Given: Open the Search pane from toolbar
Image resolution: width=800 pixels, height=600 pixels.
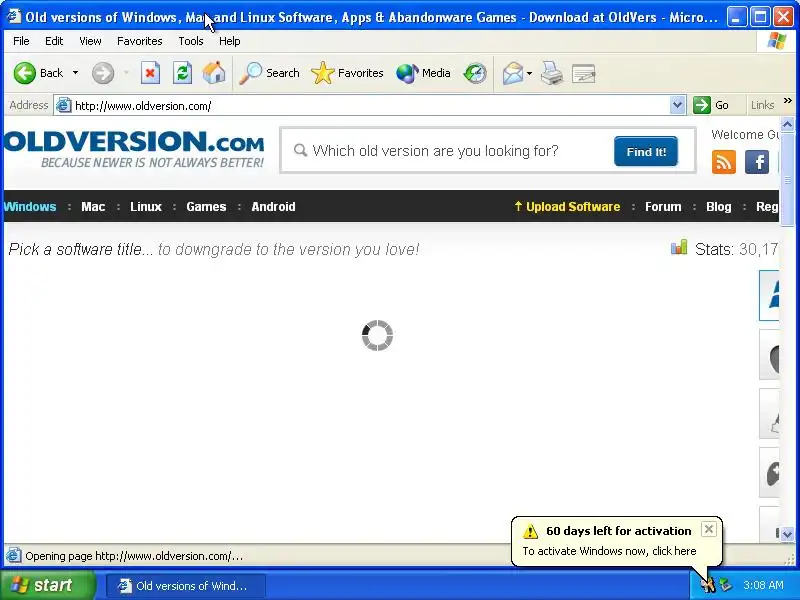Looking at the screenshot, I should [x=269, y=73].
